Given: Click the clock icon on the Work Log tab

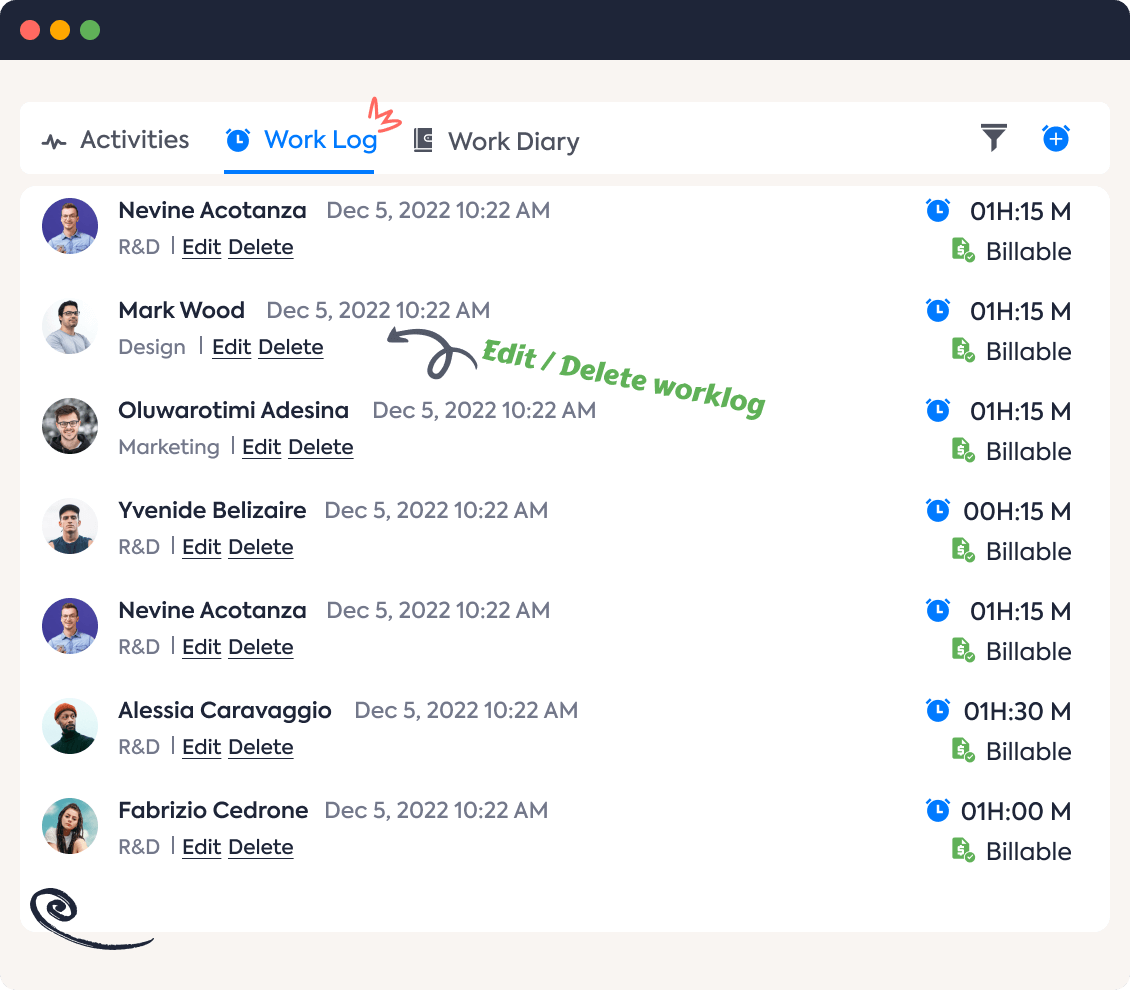Looking at the screenshot, I should [237, 140].
